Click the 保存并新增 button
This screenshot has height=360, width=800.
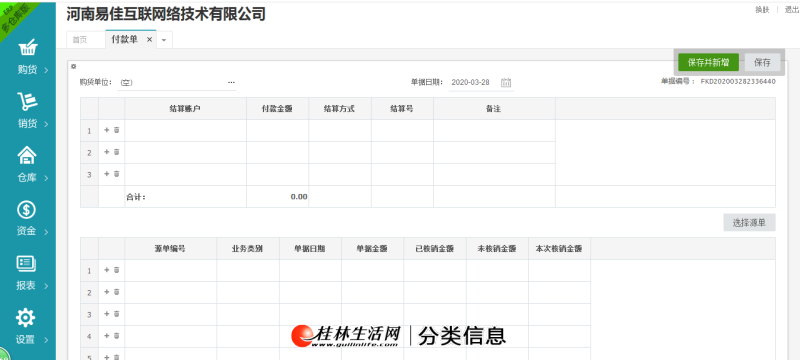tap(708, 63)
